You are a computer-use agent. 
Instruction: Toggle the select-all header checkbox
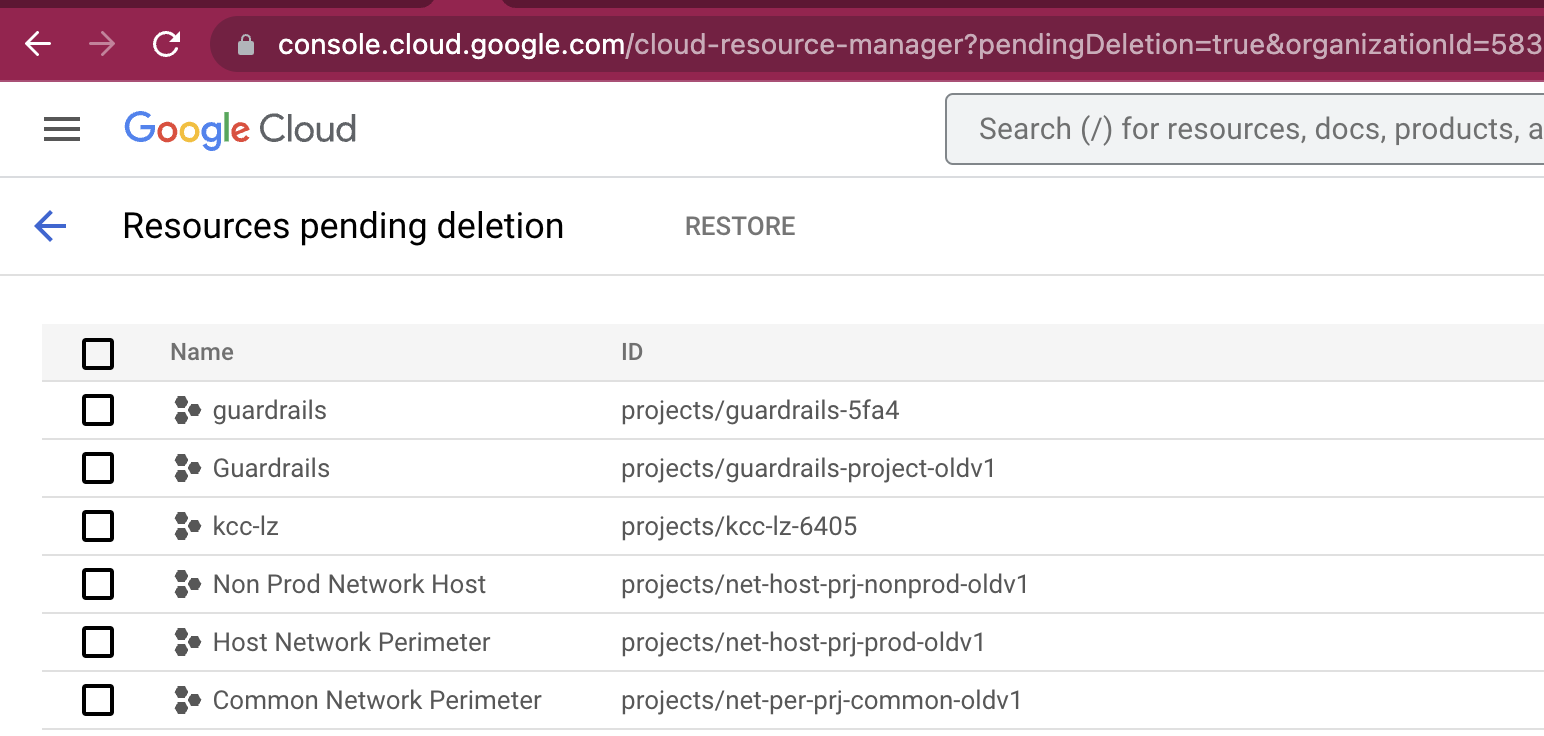98,353
